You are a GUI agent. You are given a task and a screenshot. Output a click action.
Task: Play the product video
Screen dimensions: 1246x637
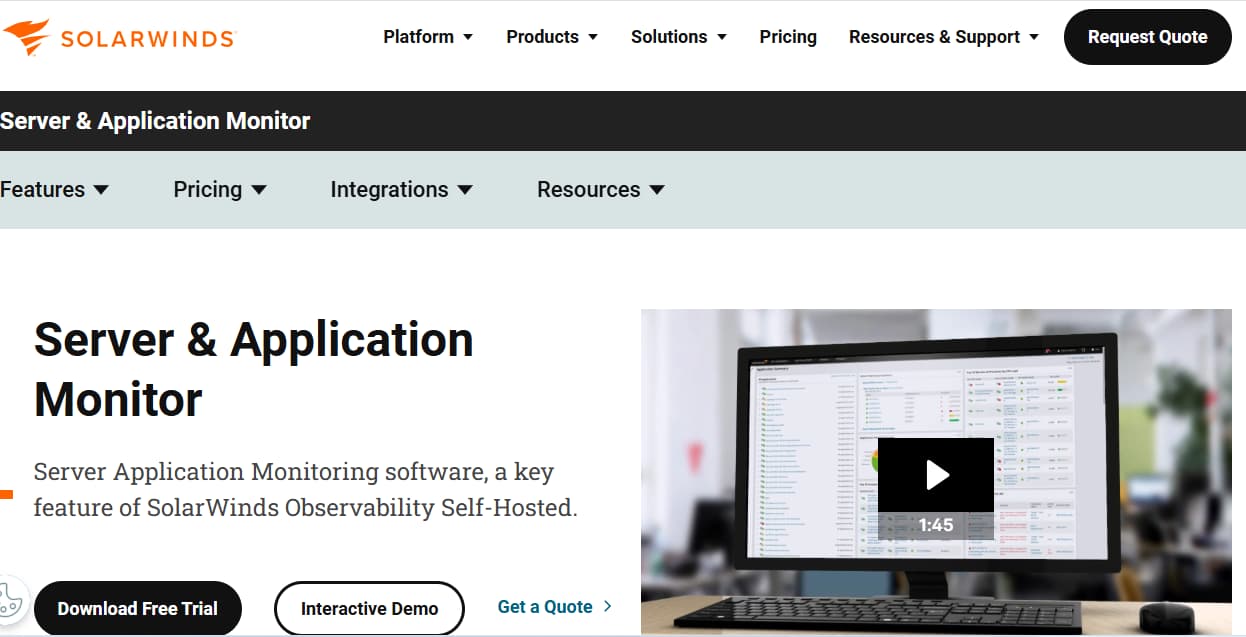tap(936, 475)
